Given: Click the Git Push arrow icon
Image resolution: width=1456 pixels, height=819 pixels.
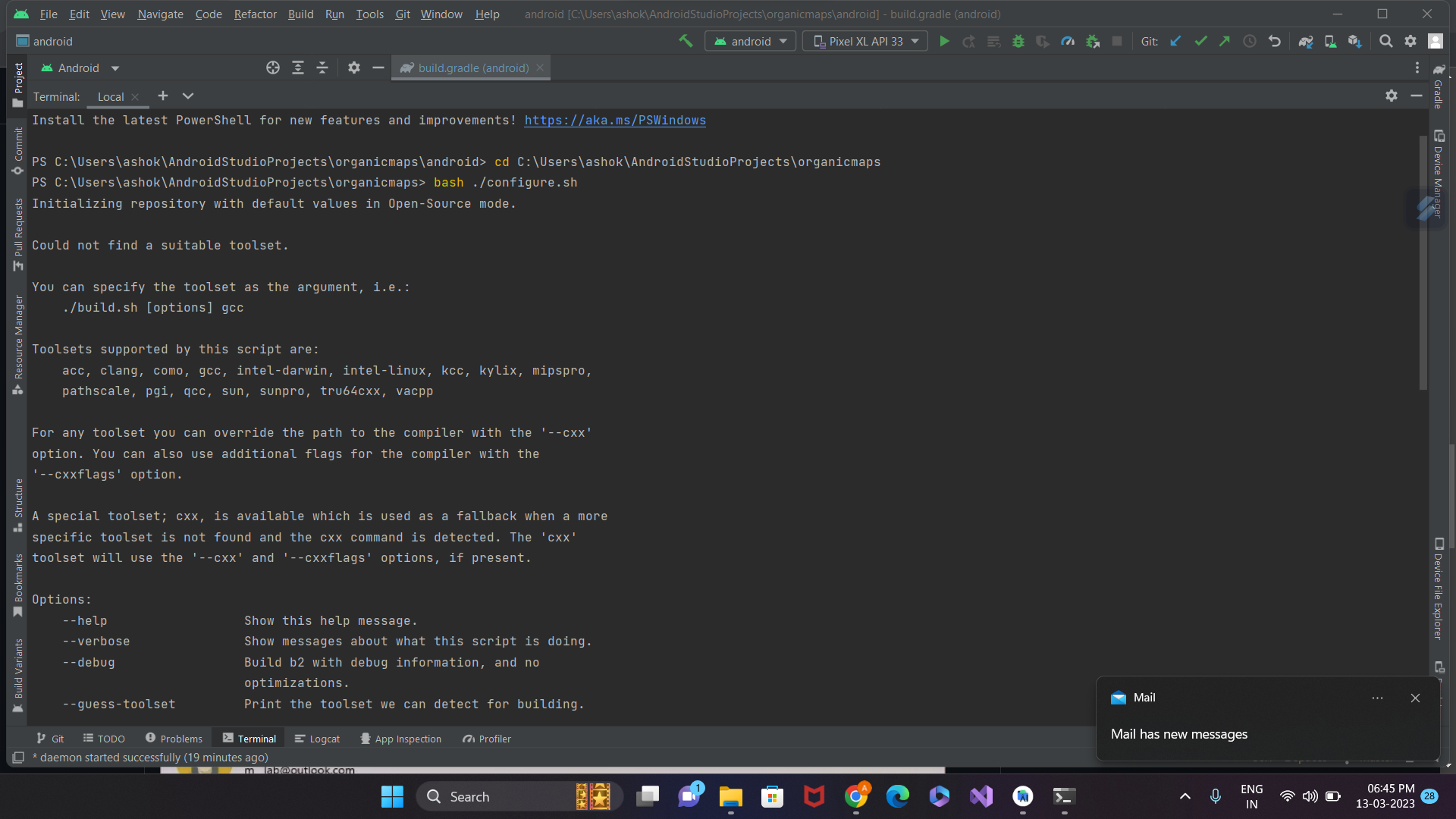Looking at the screenshot, I should [1225, 41].
